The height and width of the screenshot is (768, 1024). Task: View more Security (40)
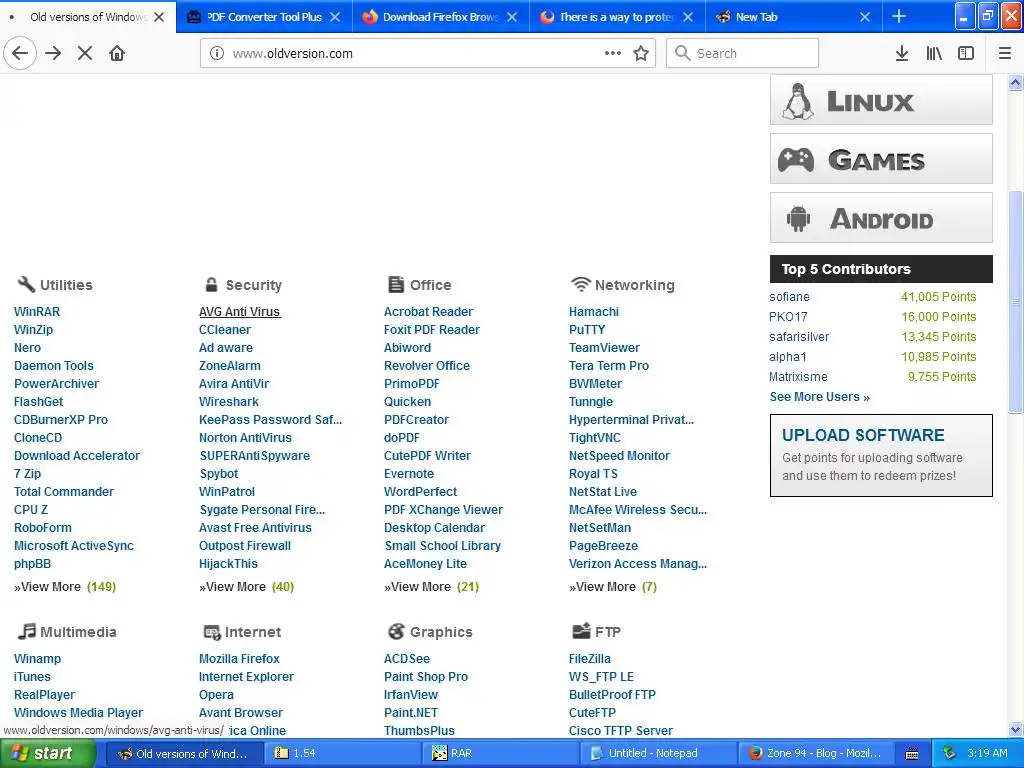tap(247, 587)
